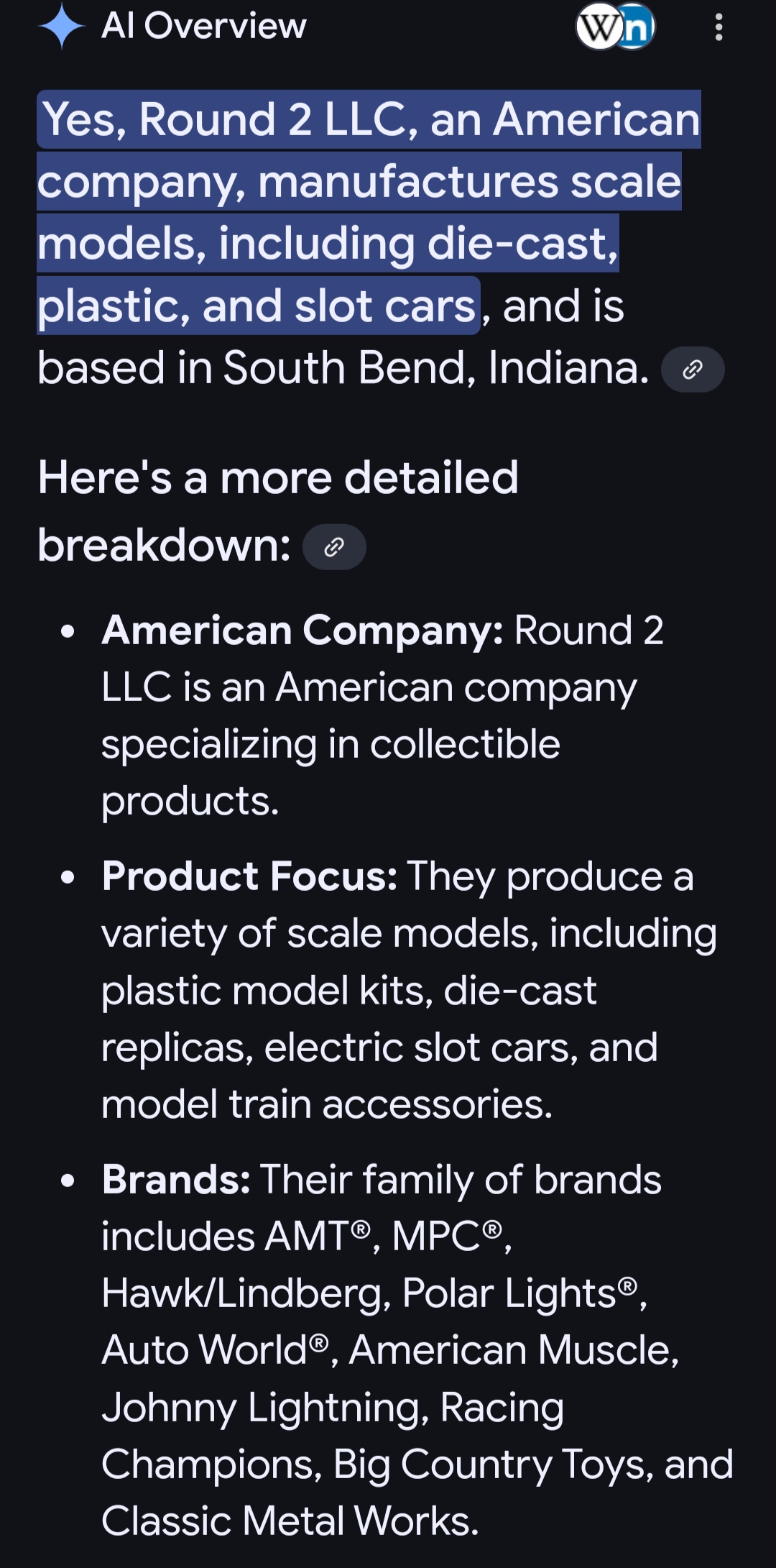This screenshot has width=776, height=1568.
Task: Tap 'Classic Metal Works' text
Action: 290,1521
